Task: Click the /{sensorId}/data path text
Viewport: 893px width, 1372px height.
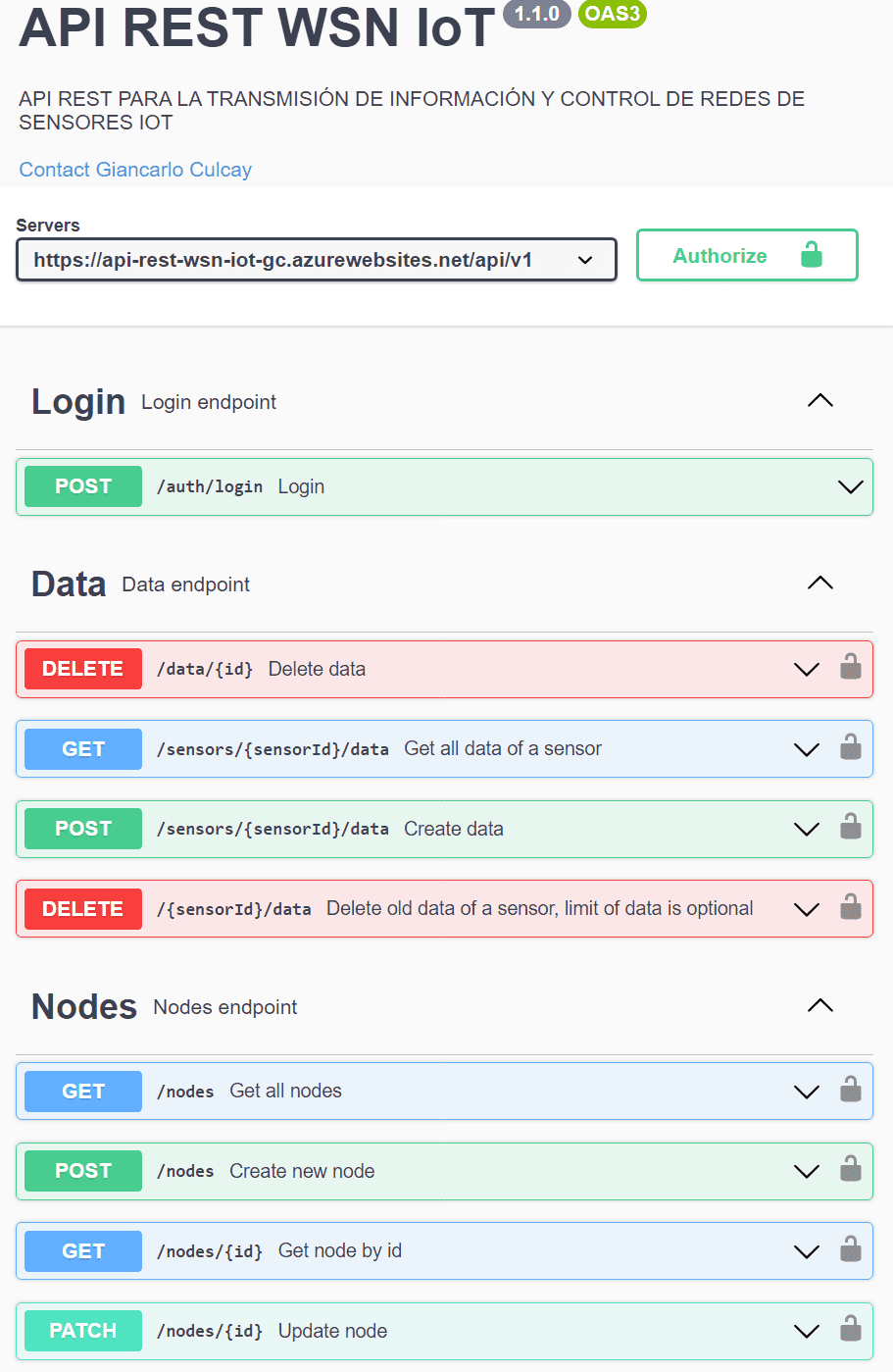Action: (x=234, y=909)
